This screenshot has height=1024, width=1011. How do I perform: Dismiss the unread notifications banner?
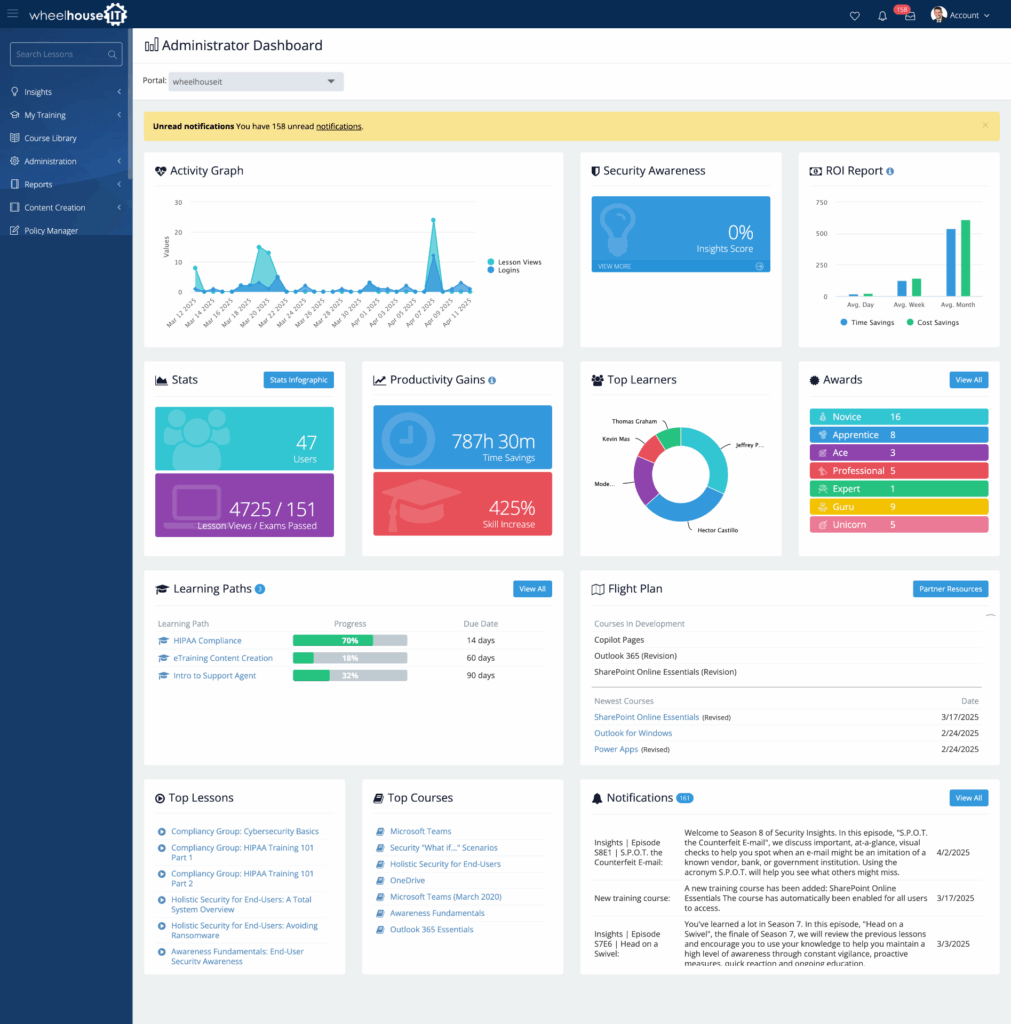click(985, 125)
